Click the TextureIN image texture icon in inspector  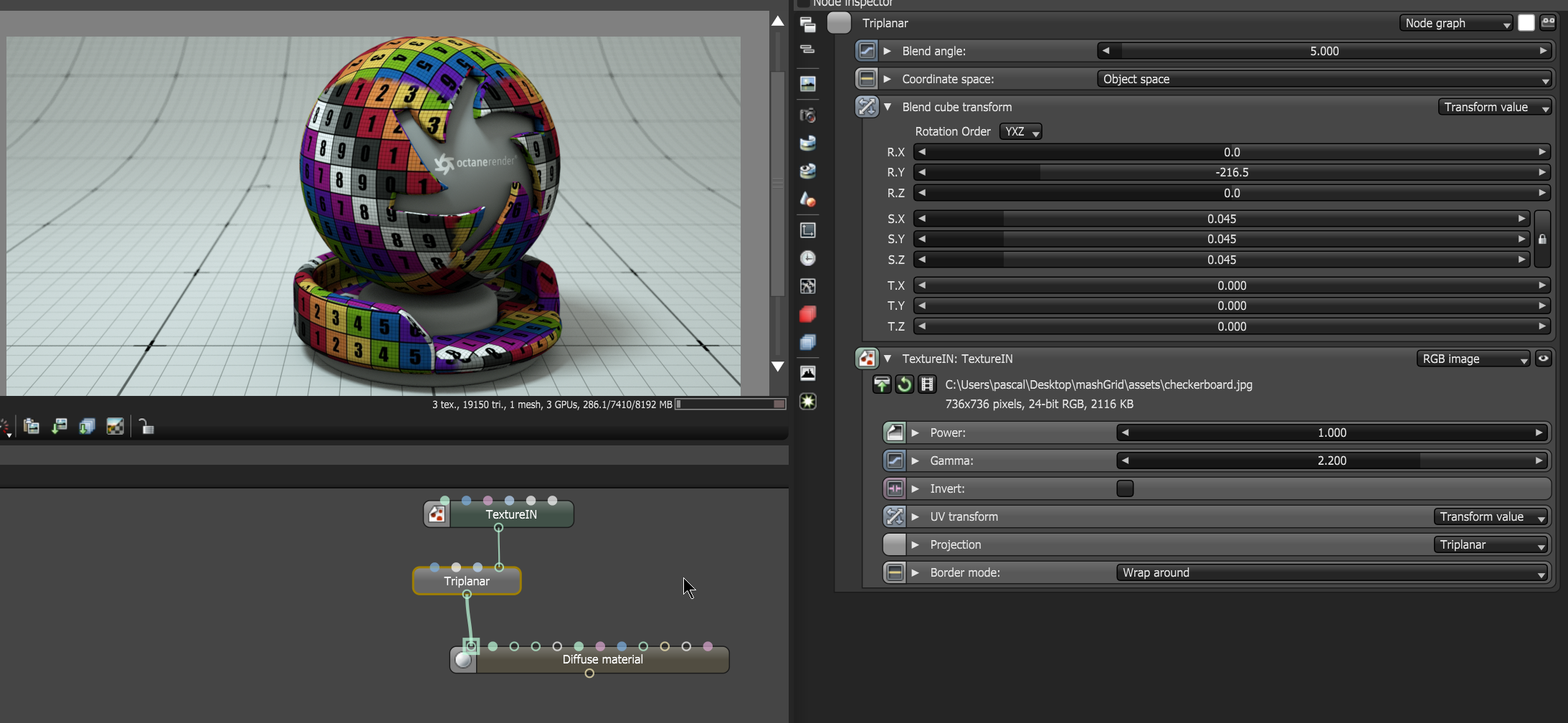pos(867,359)
